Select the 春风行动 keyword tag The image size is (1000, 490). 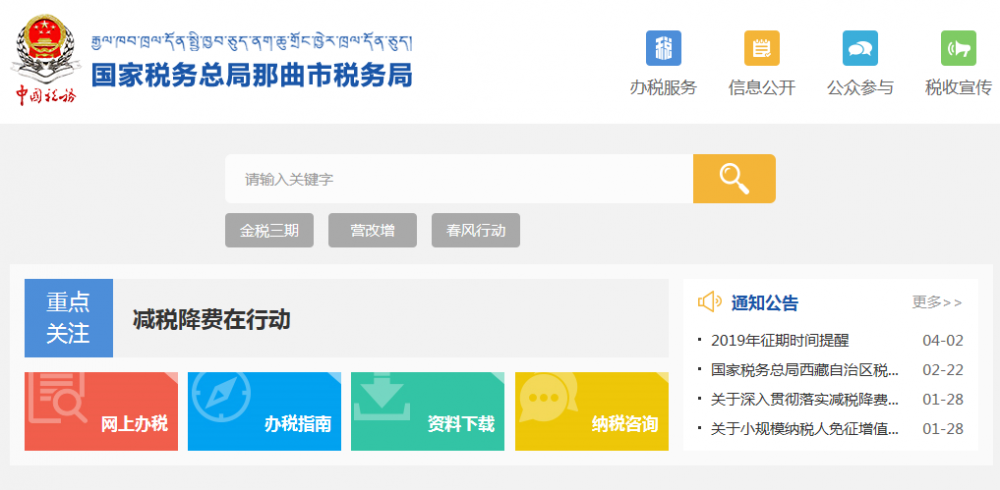475,231
